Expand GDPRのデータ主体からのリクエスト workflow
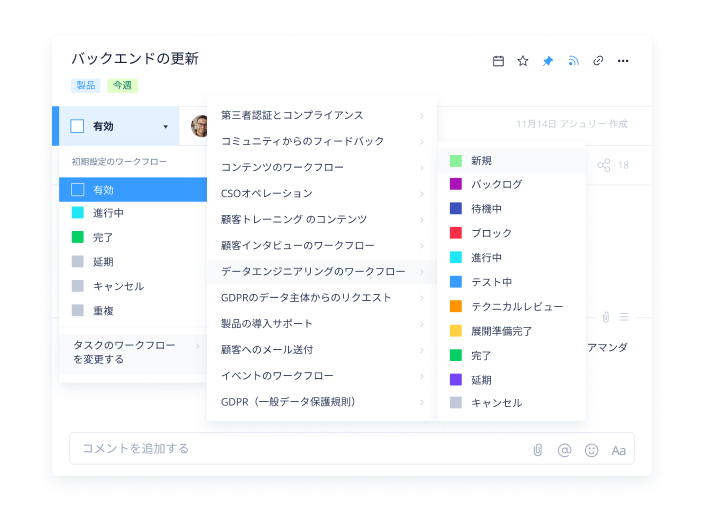The width and height of the screenshot is (704, 512). point(322,298)
